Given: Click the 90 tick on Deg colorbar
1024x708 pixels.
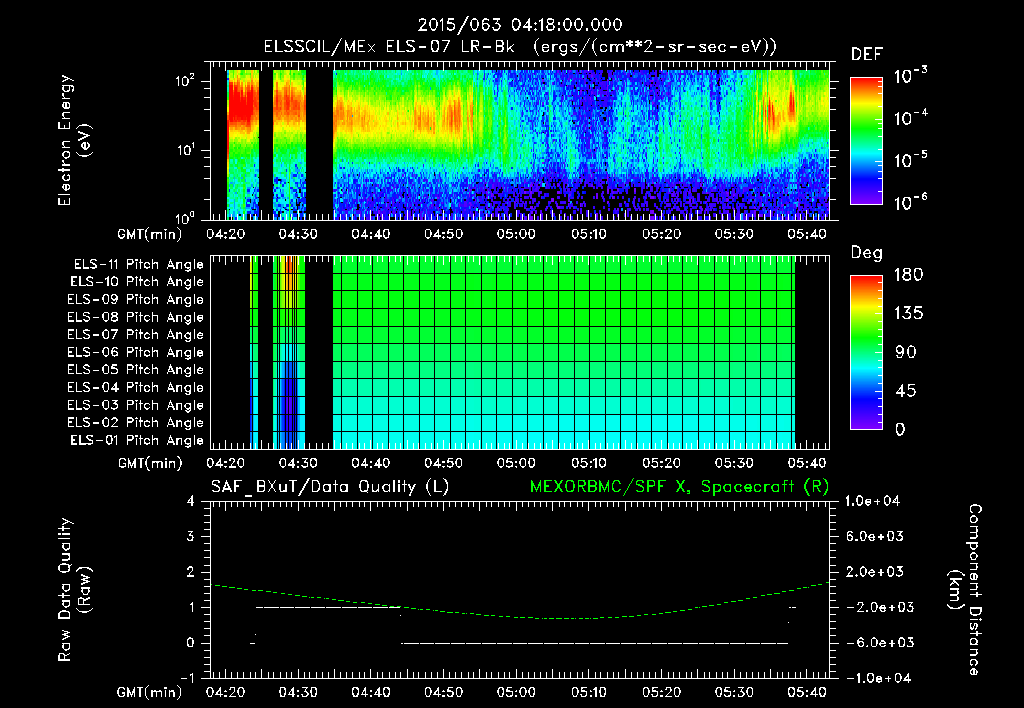Looking at the screenshot, I should coord(905,352).
